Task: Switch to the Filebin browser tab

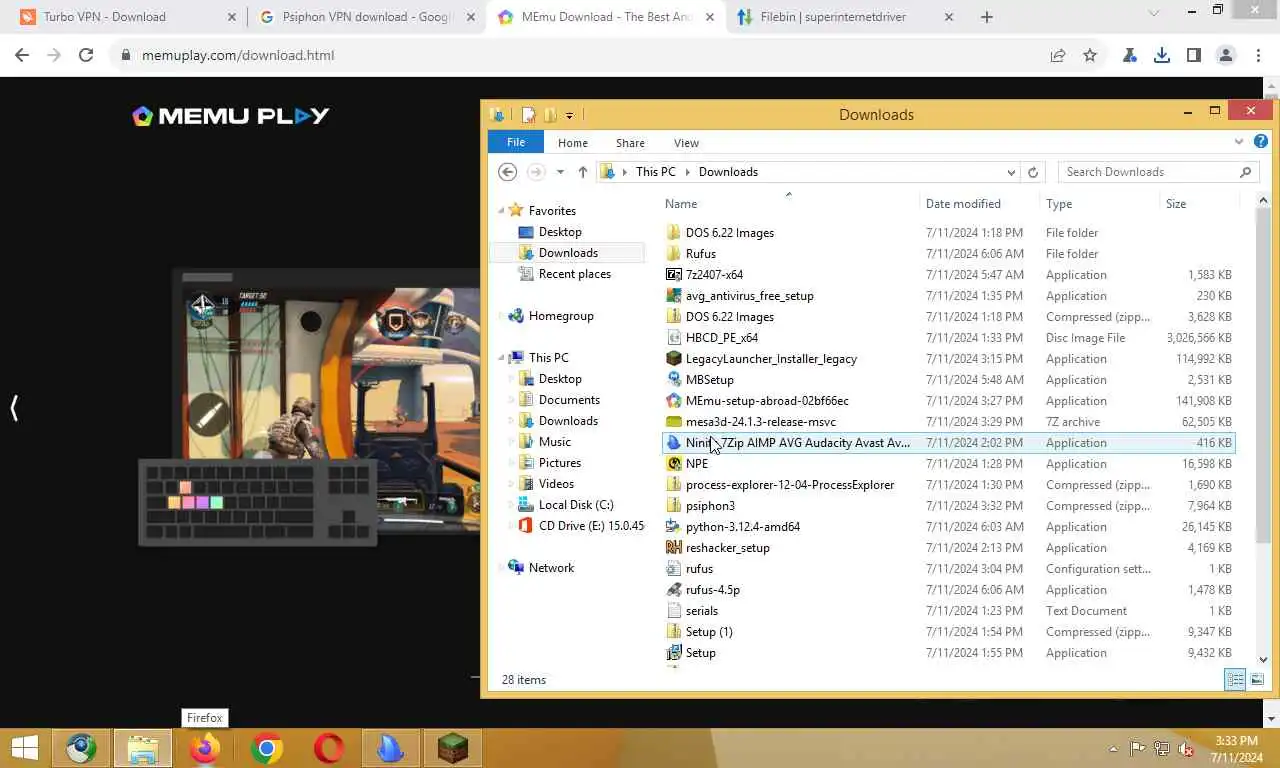Action: [844, 17]
